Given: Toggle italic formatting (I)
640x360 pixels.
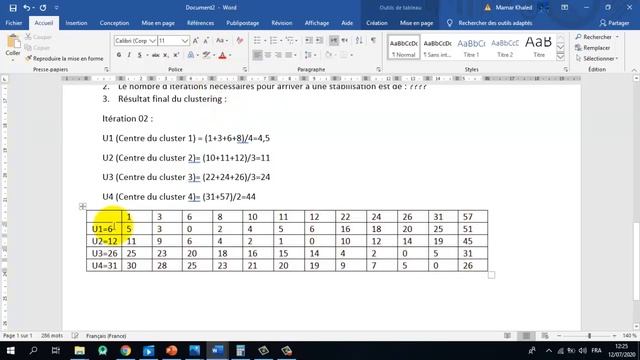Looking at the screenshot, I should pos(129,55).
